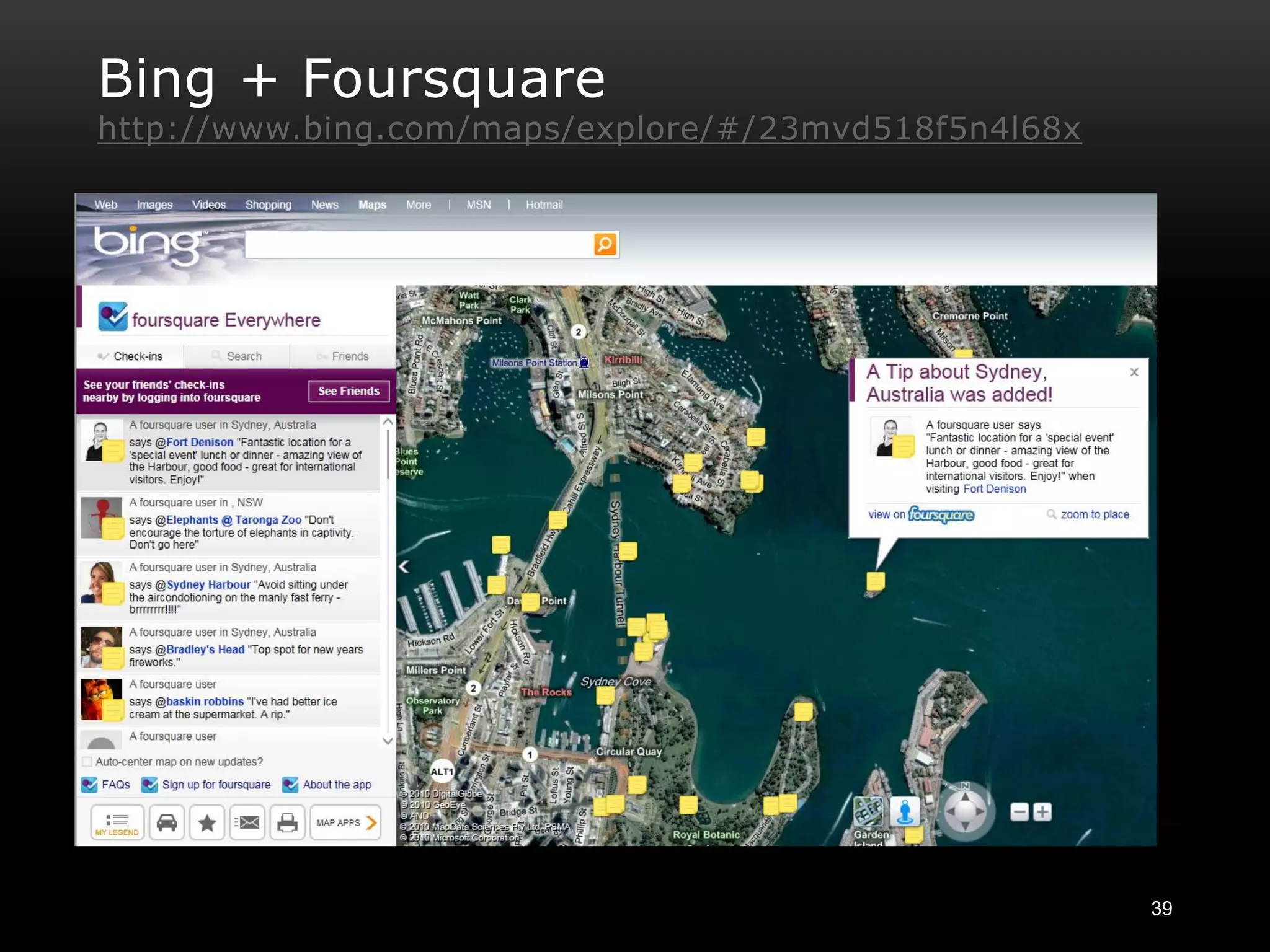This screenshot has width=1270, height=952.
Task: Expand the MAP APPS button
Action: tap(345, 823)
